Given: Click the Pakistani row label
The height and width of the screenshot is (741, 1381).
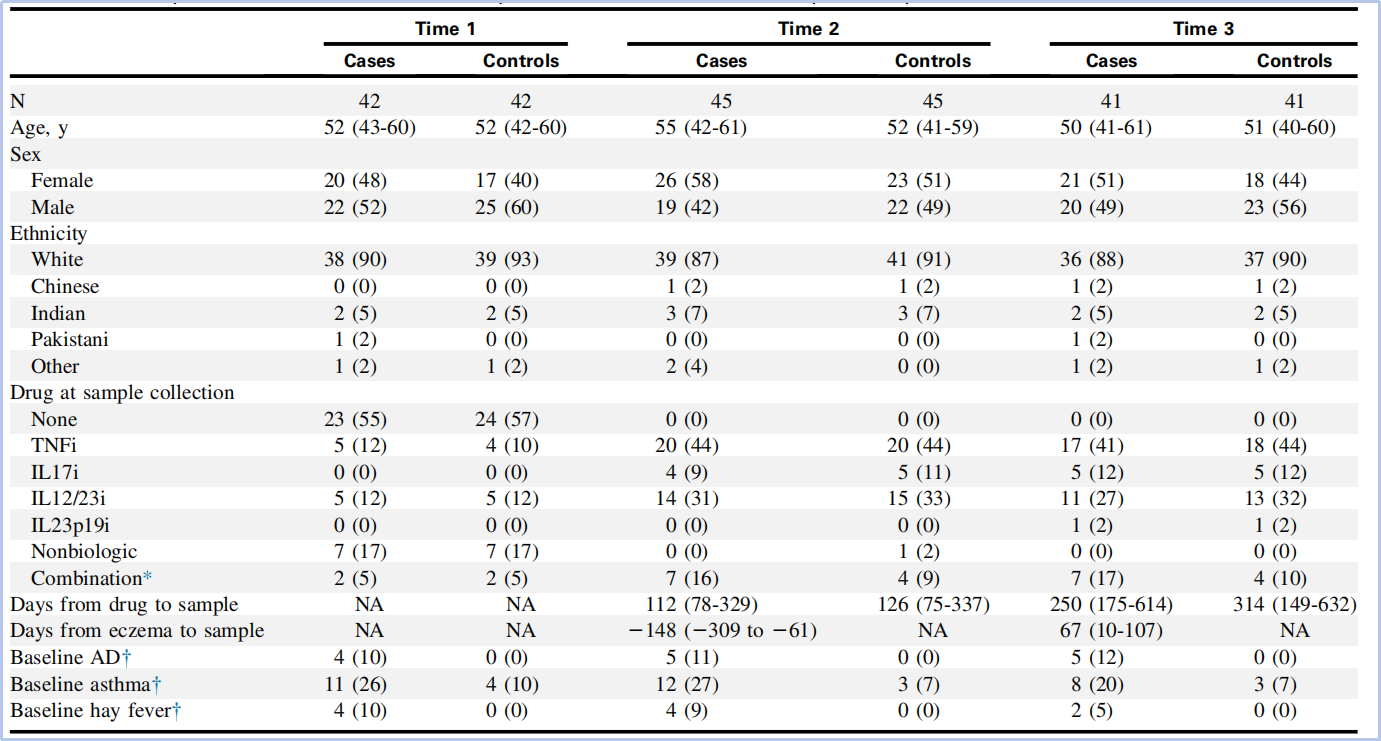Looking at the screenshot, I should click(x=69, y=340).
